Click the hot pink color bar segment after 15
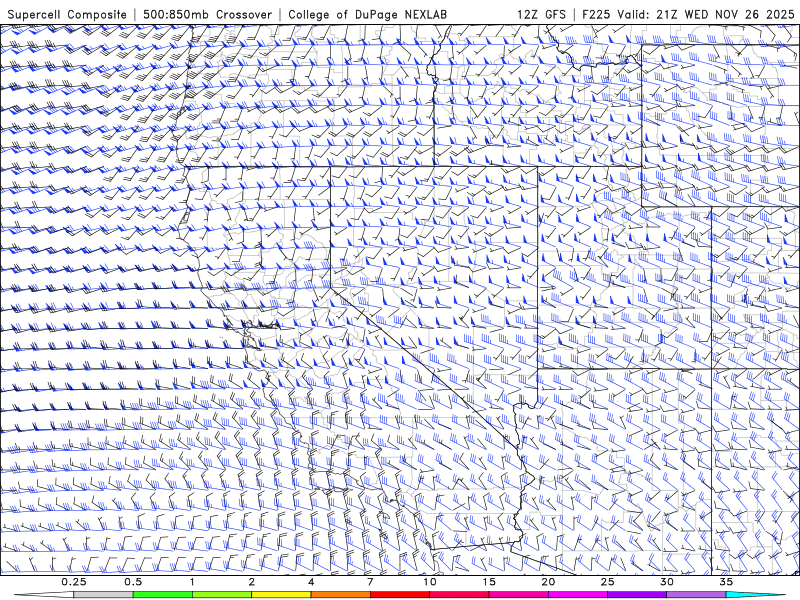Screen dimensions: 800x600 [518, 595]
